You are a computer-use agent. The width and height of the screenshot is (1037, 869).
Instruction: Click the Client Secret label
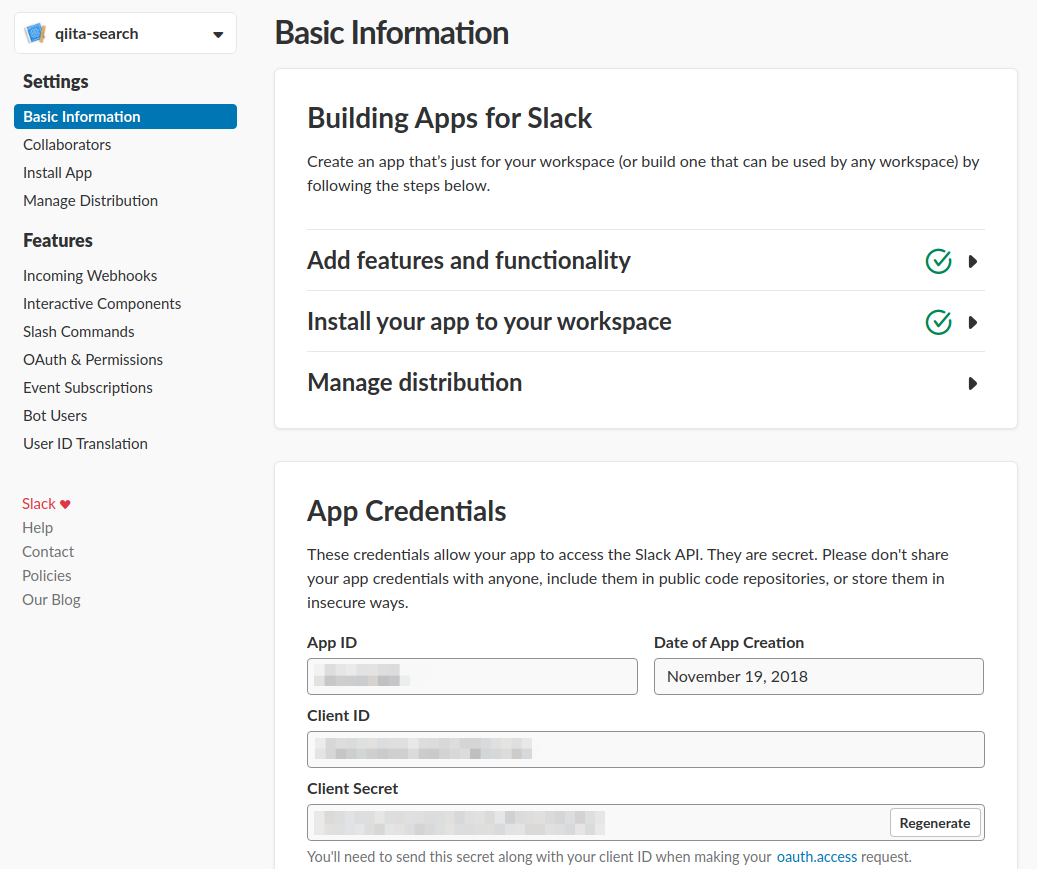353,789
